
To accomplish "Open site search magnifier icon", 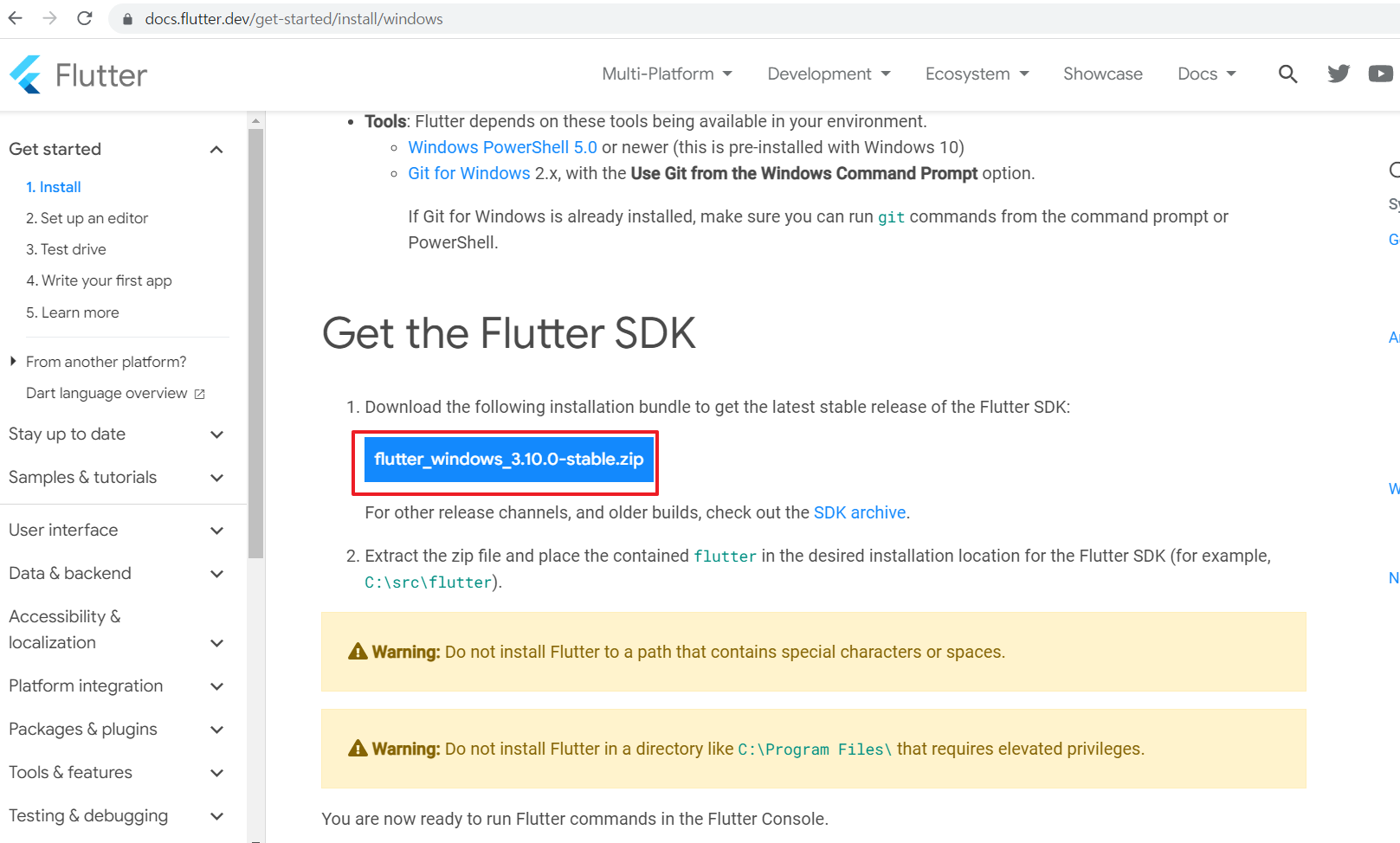I will pos(1287,74).
